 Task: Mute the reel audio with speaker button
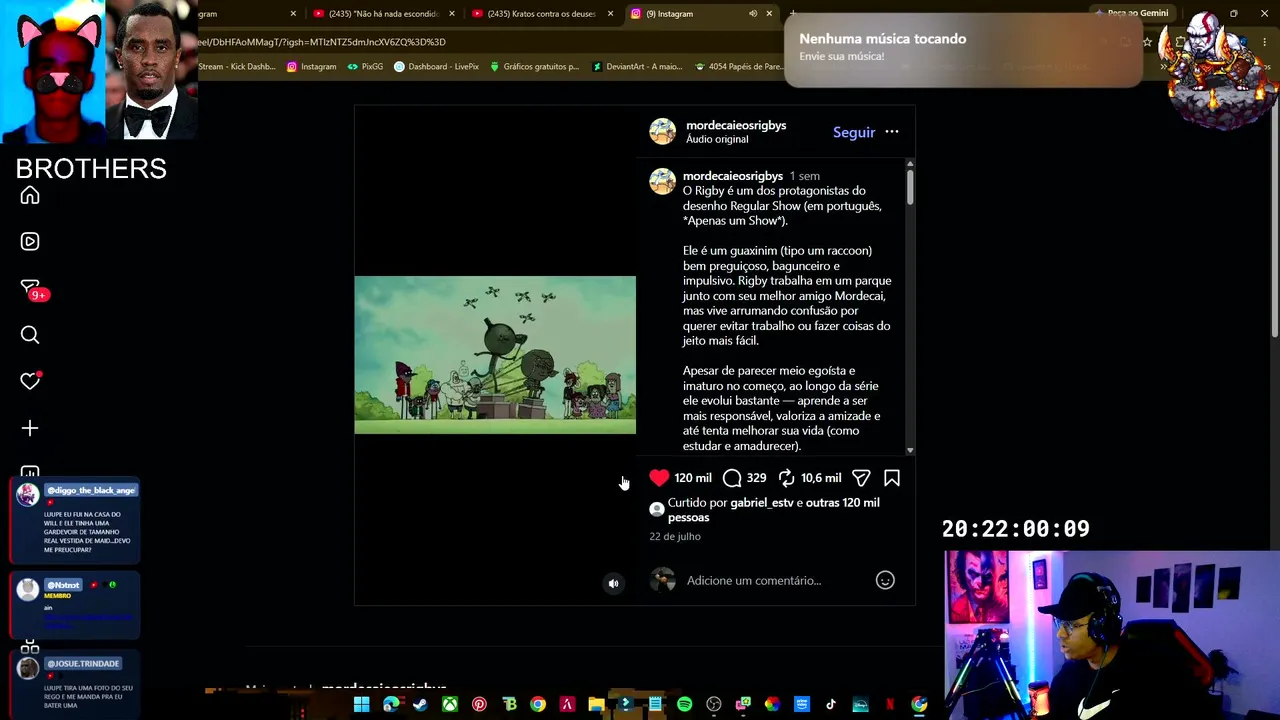[x=614, y=583]
